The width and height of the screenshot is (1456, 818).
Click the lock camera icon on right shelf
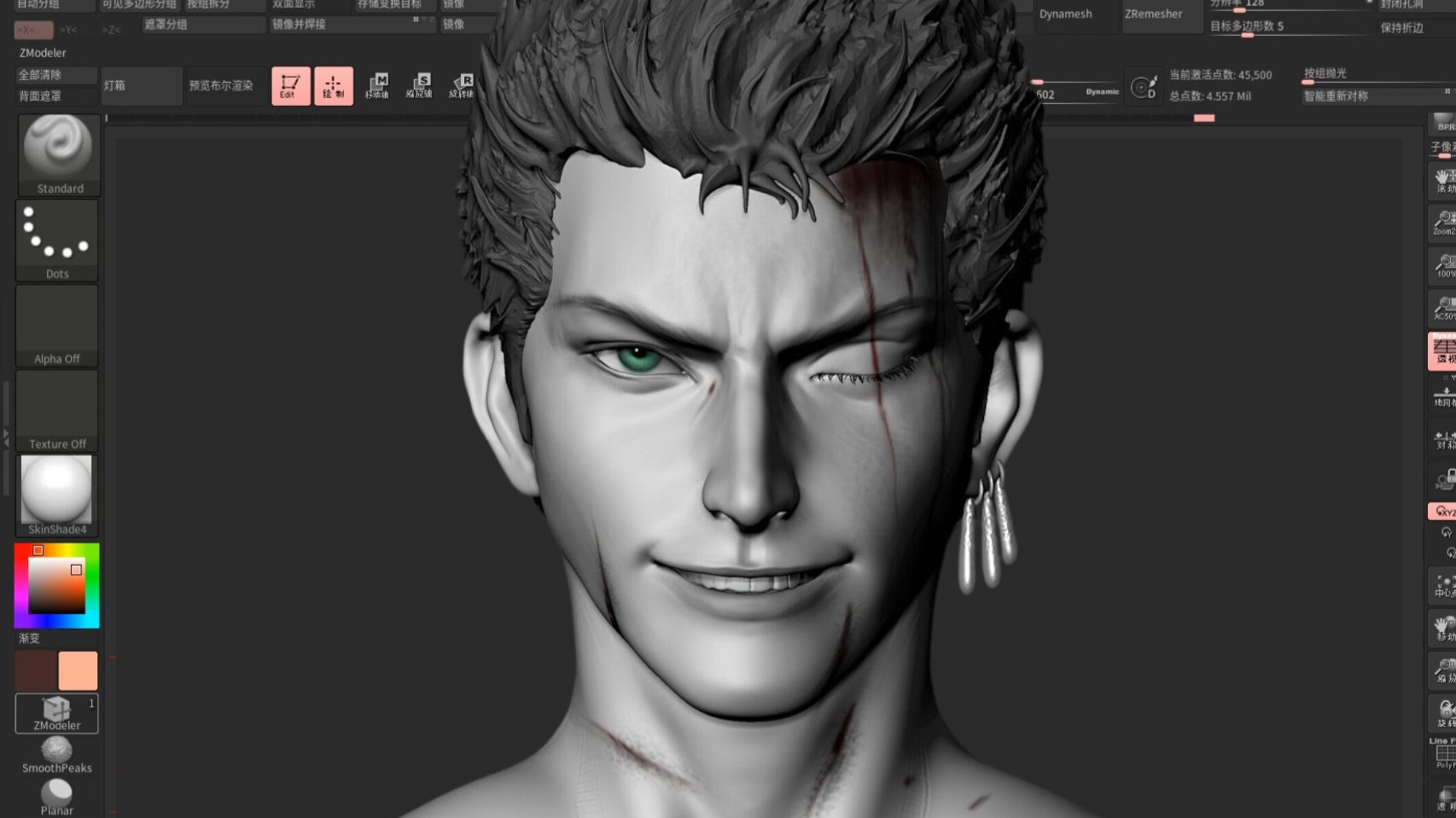1444,480
